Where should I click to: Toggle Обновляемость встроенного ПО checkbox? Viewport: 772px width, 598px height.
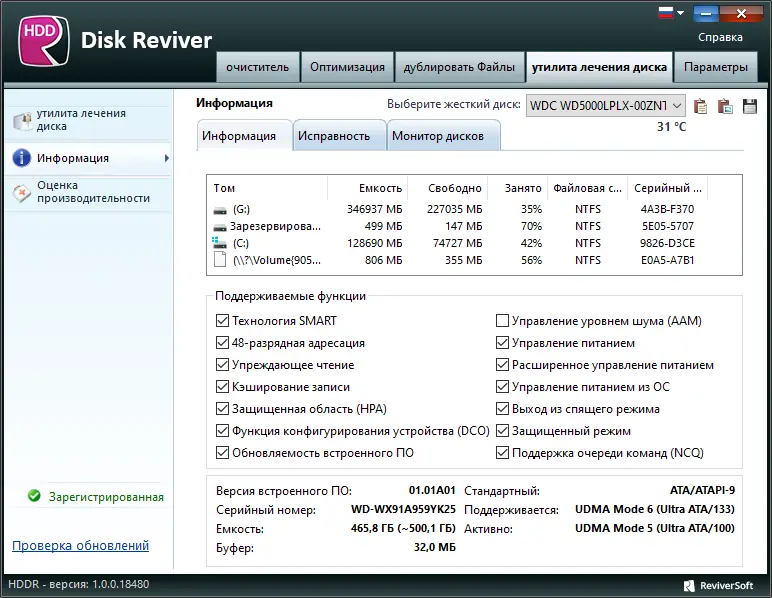pos(223,452)
